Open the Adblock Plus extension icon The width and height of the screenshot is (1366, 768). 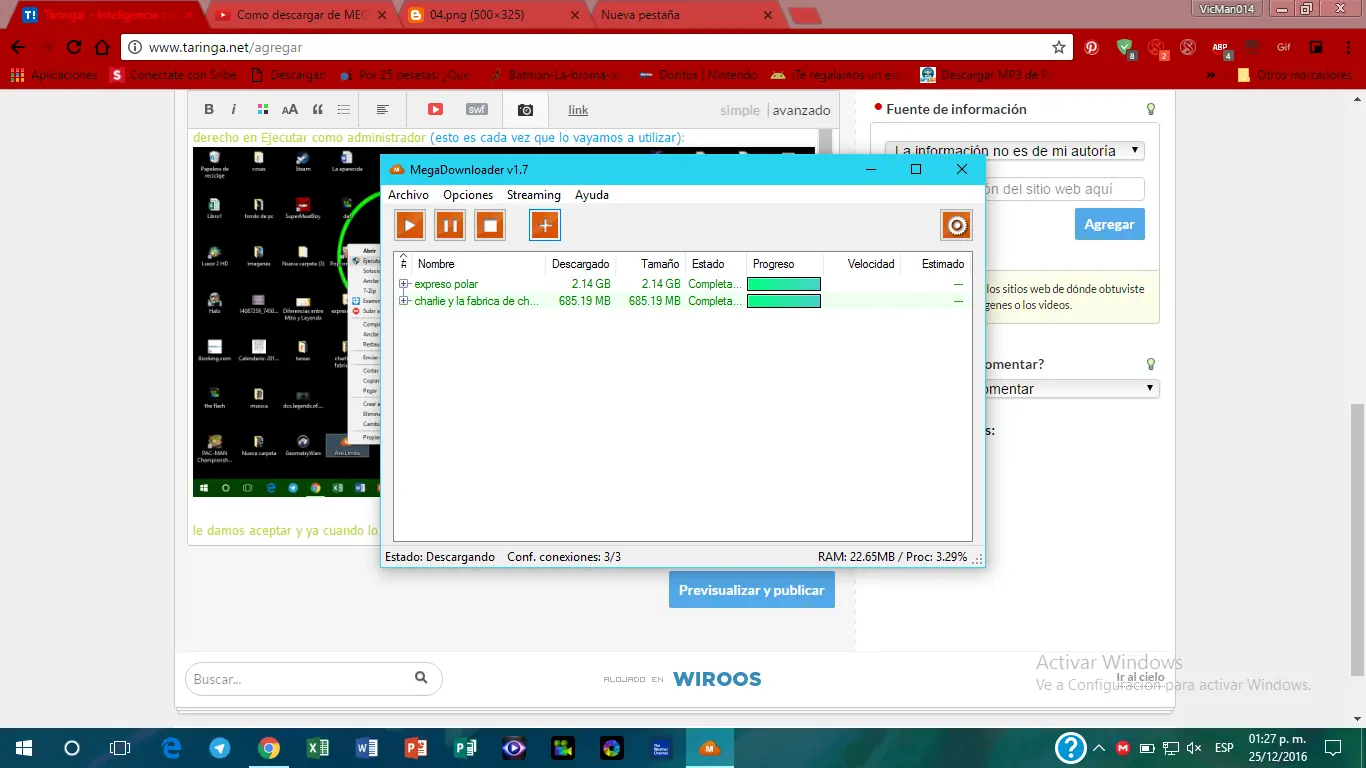click(1220, 47)
